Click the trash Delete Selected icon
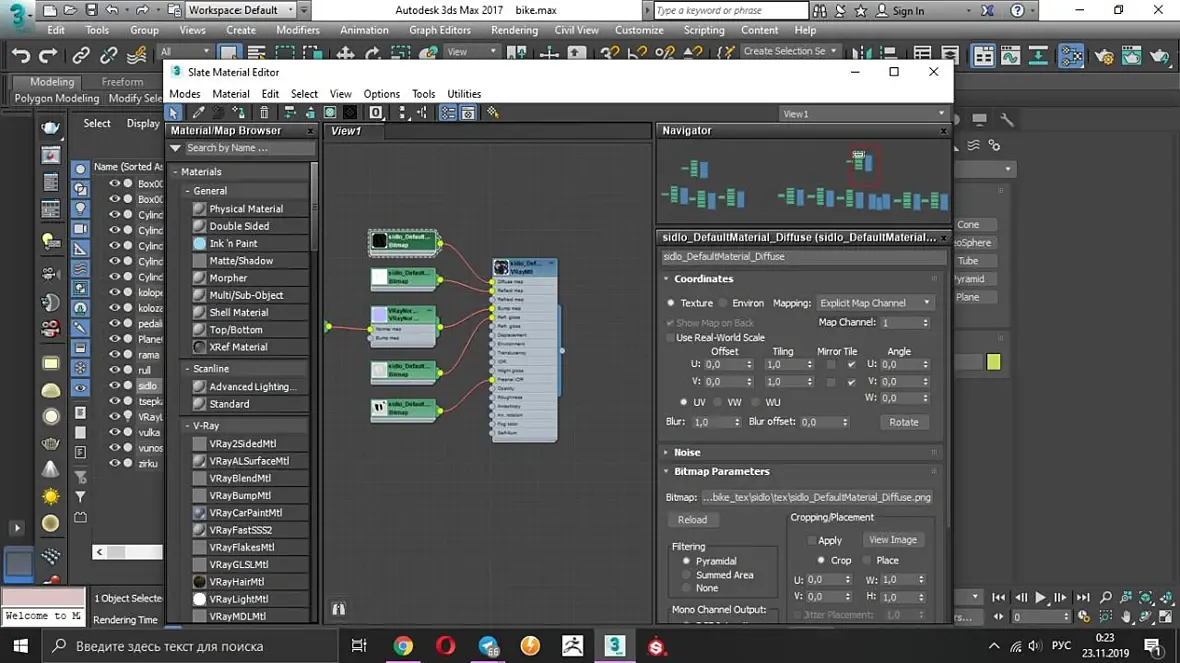The image size is (1180, 663). pyautogui.click(x=264, y=113)
